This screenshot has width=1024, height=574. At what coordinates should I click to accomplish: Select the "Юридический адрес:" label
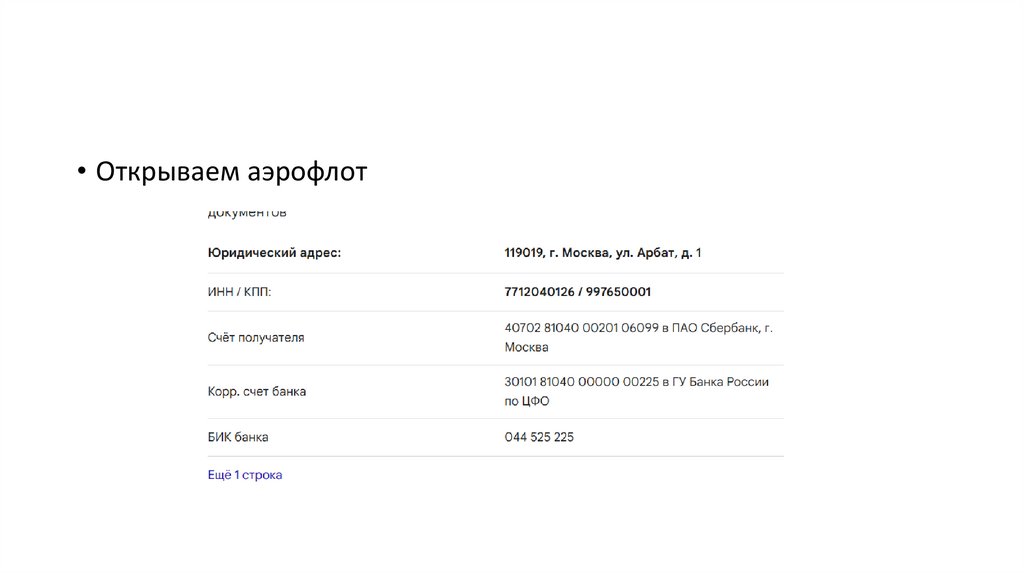point(274,253)
